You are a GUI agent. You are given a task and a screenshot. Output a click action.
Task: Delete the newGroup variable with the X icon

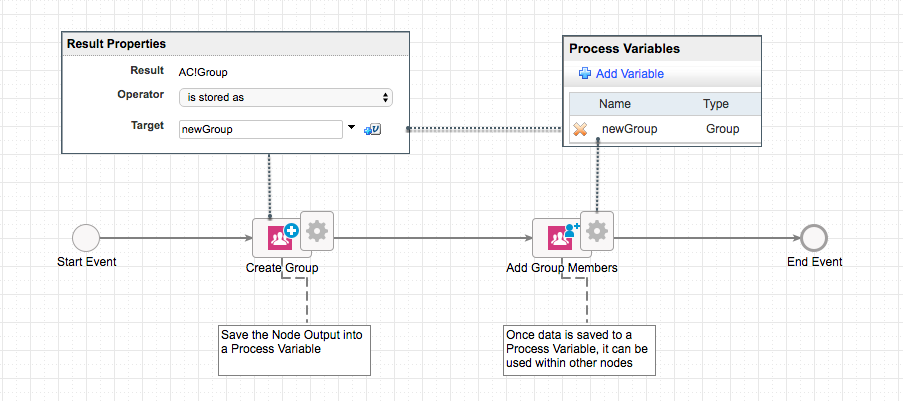[x=580, y=129]
